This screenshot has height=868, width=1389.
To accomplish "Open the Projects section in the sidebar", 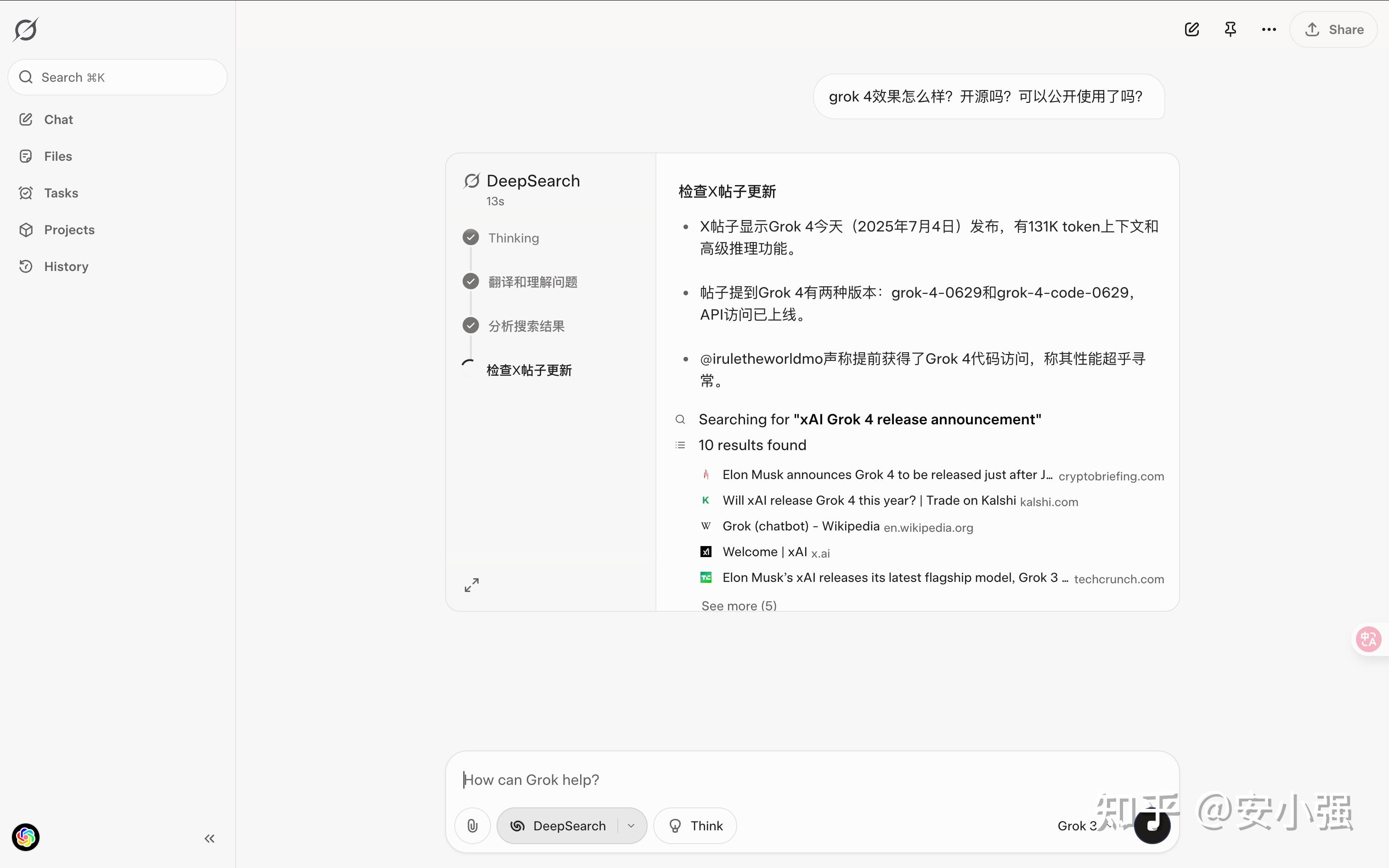I will 69,229.
